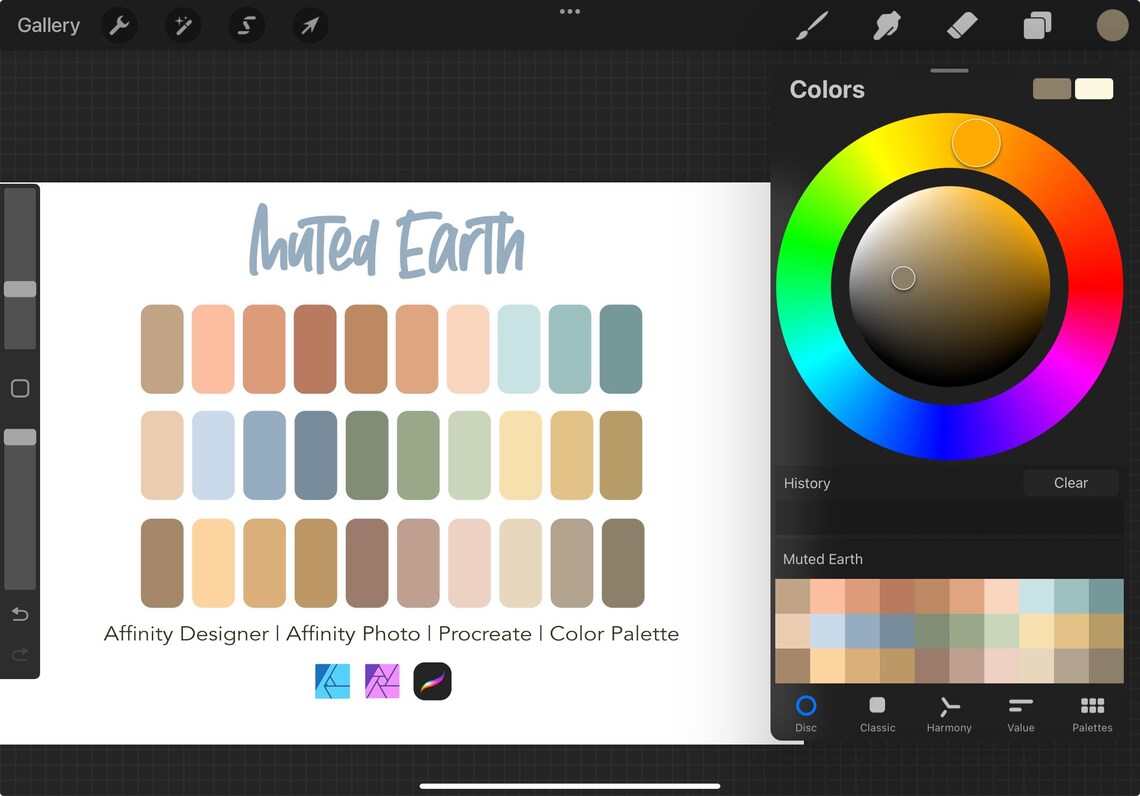Return to the Gallery
The width and height of the screenshot is (1140, 796).
[x=47, y=25]
